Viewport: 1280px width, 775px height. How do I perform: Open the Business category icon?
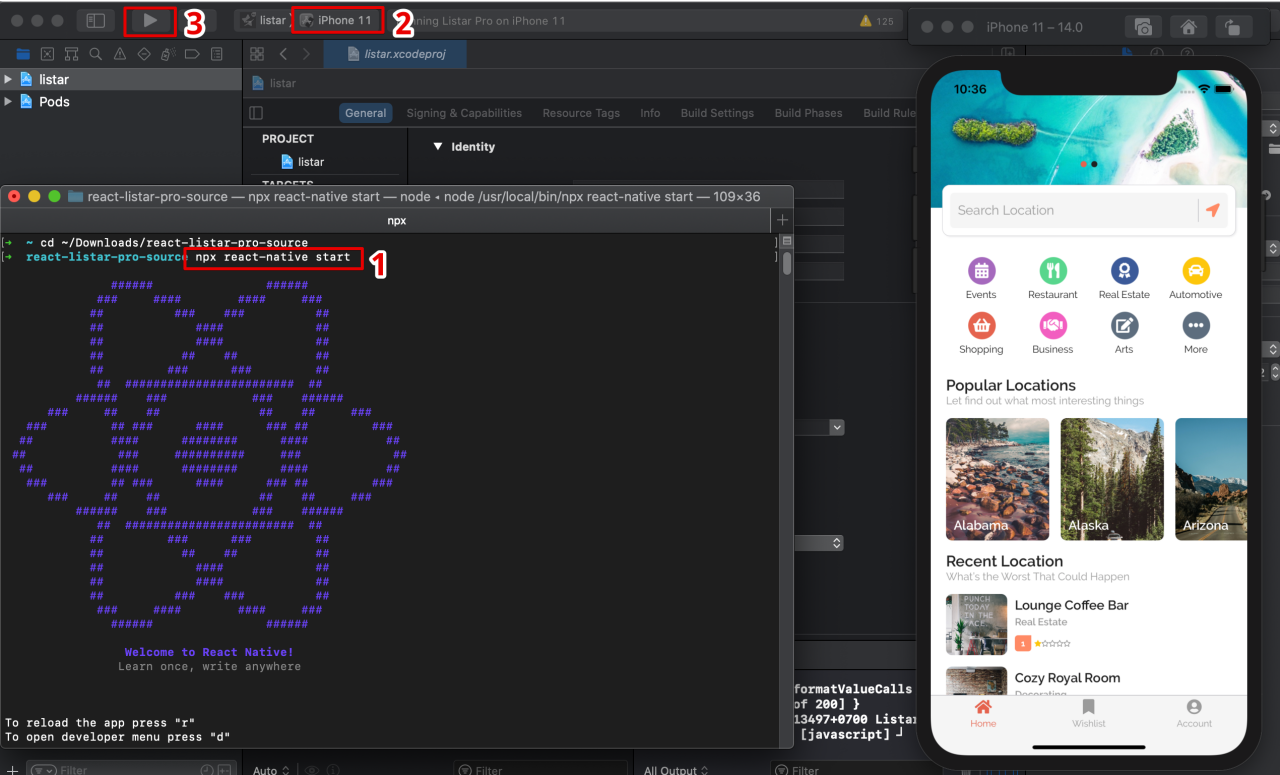click(x=1053, y=333)
